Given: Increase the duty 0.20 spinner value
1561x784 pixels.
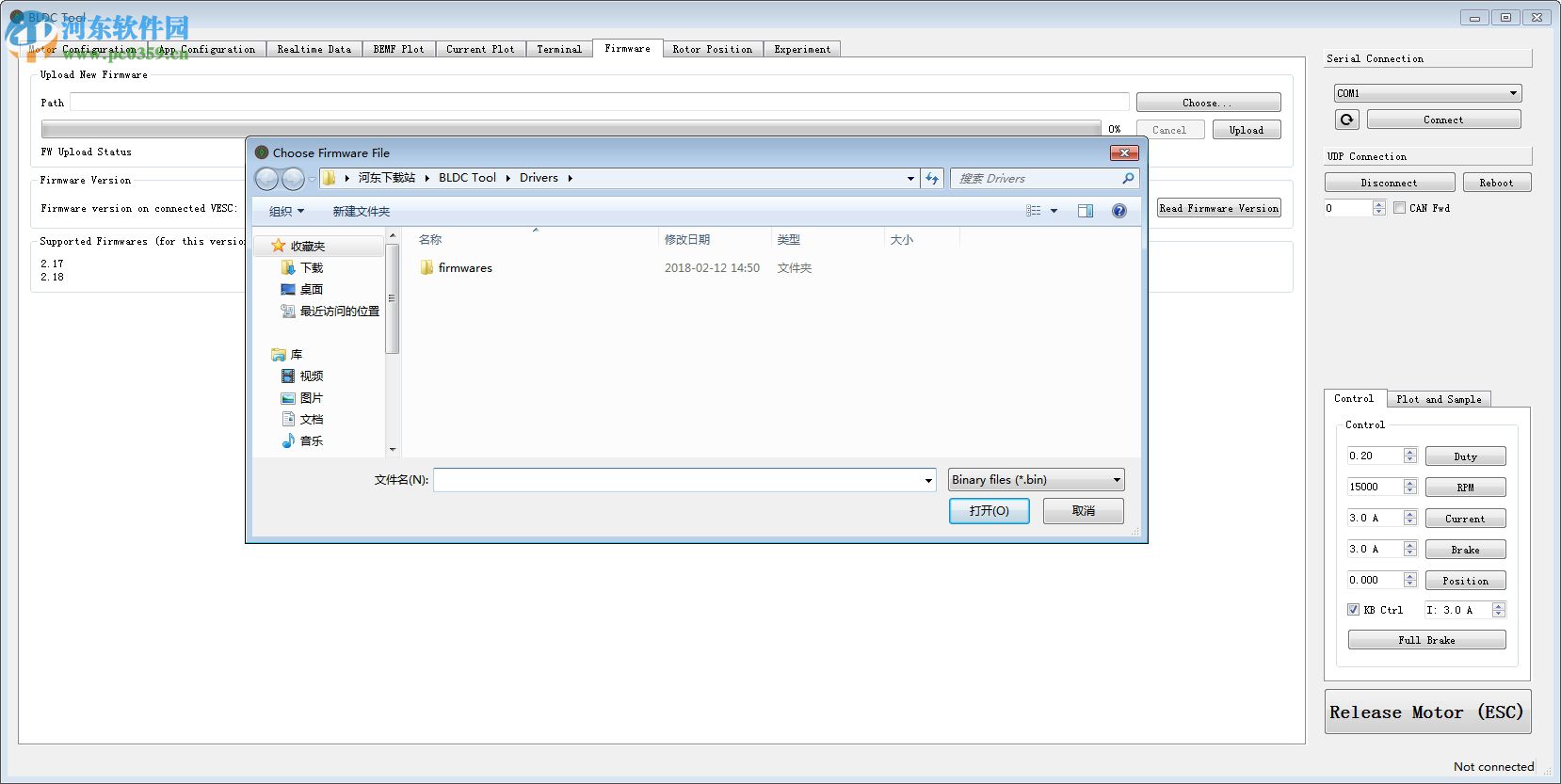Looking at the screenshot, I should pyautogui.click(x=1409, y=452).
